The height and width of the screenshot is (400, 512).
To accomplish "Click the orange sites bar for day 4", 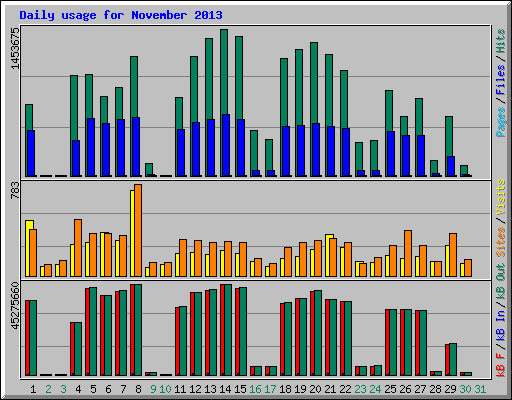I will (78, 248).
